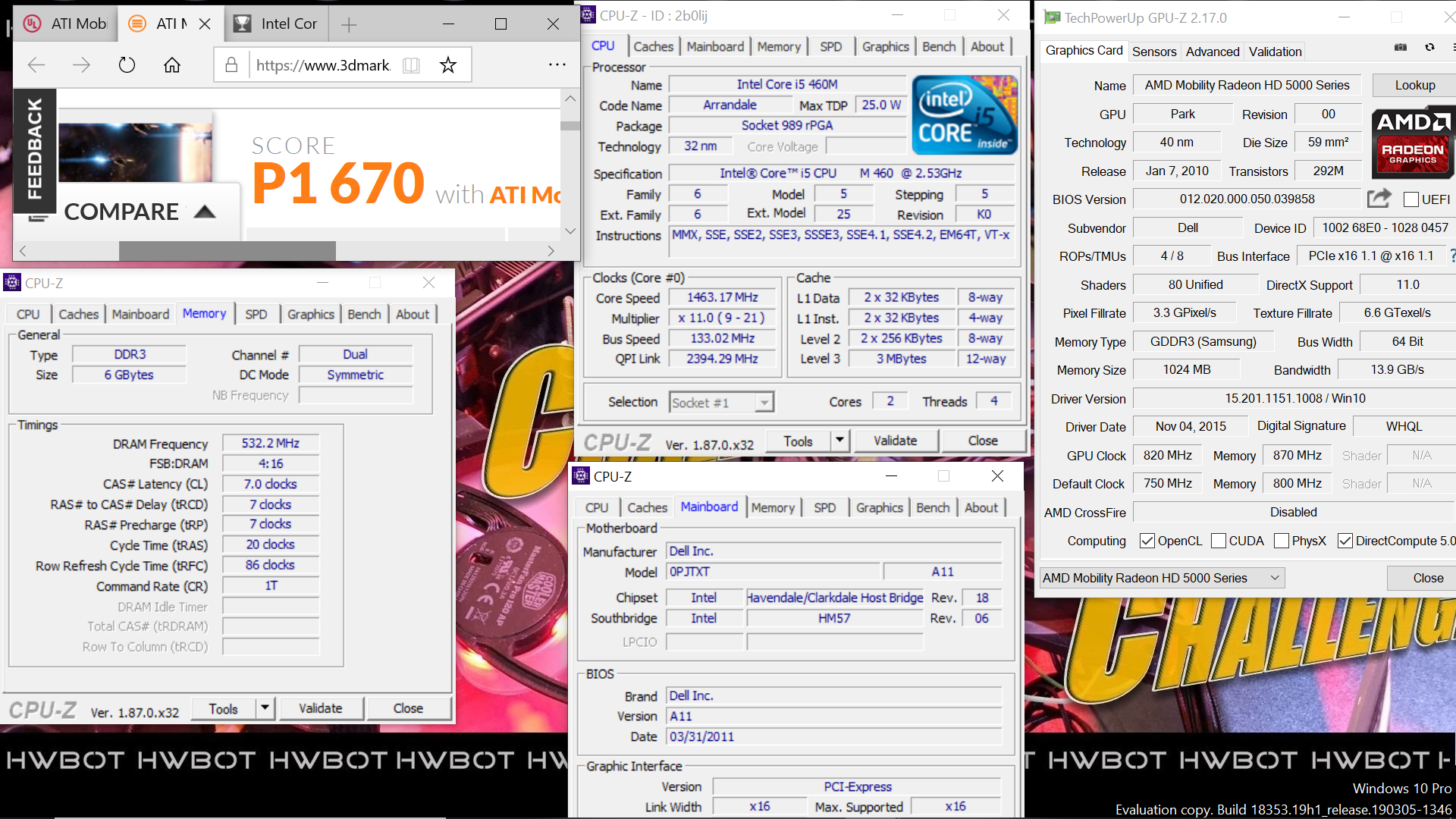This screenshot has height=819, width=1456.
Task: Switch to the first ATI Mobi browser tab
Action: point(67,24)
